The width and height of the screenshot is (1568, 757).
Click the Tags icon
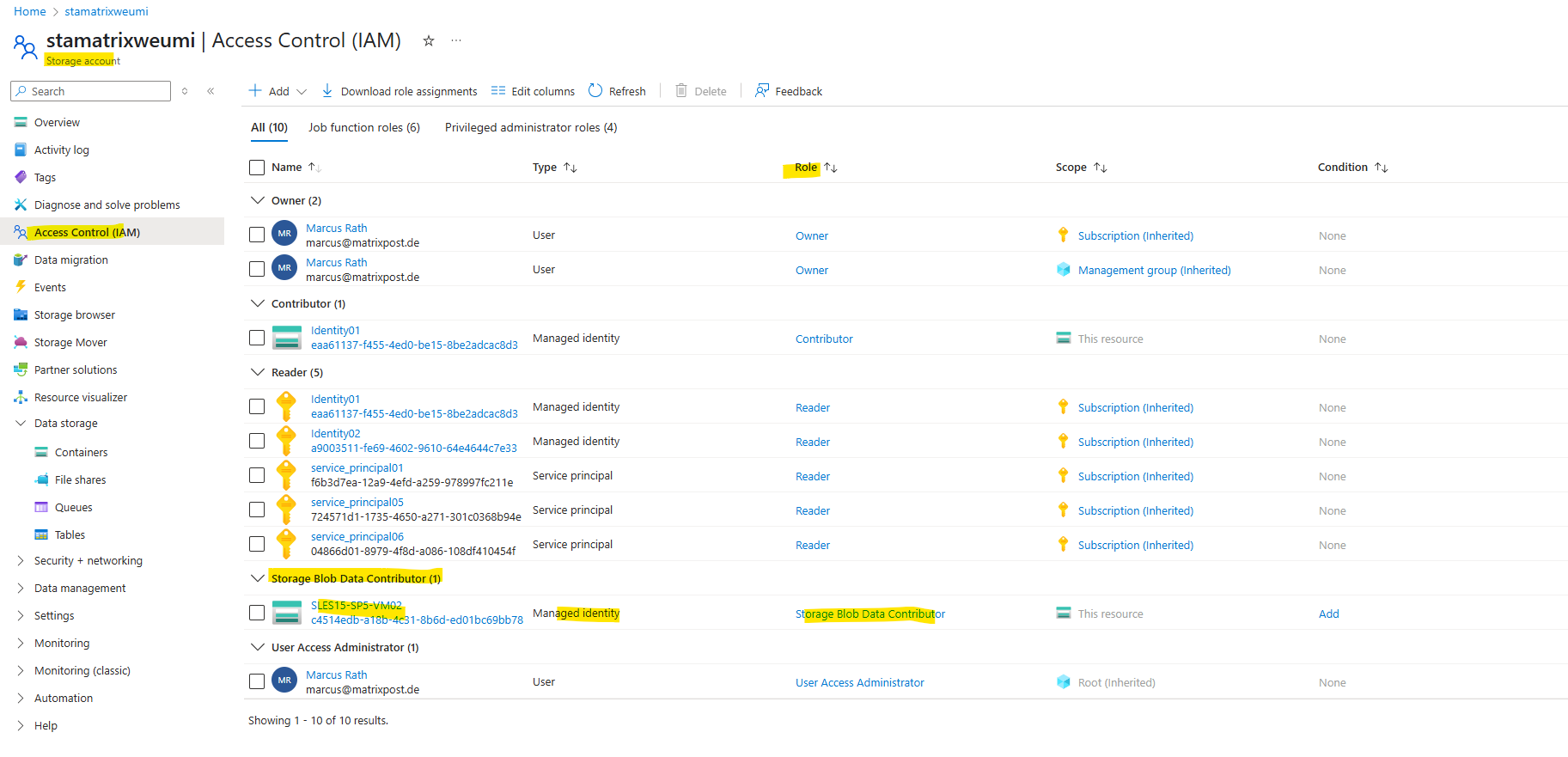21,177
